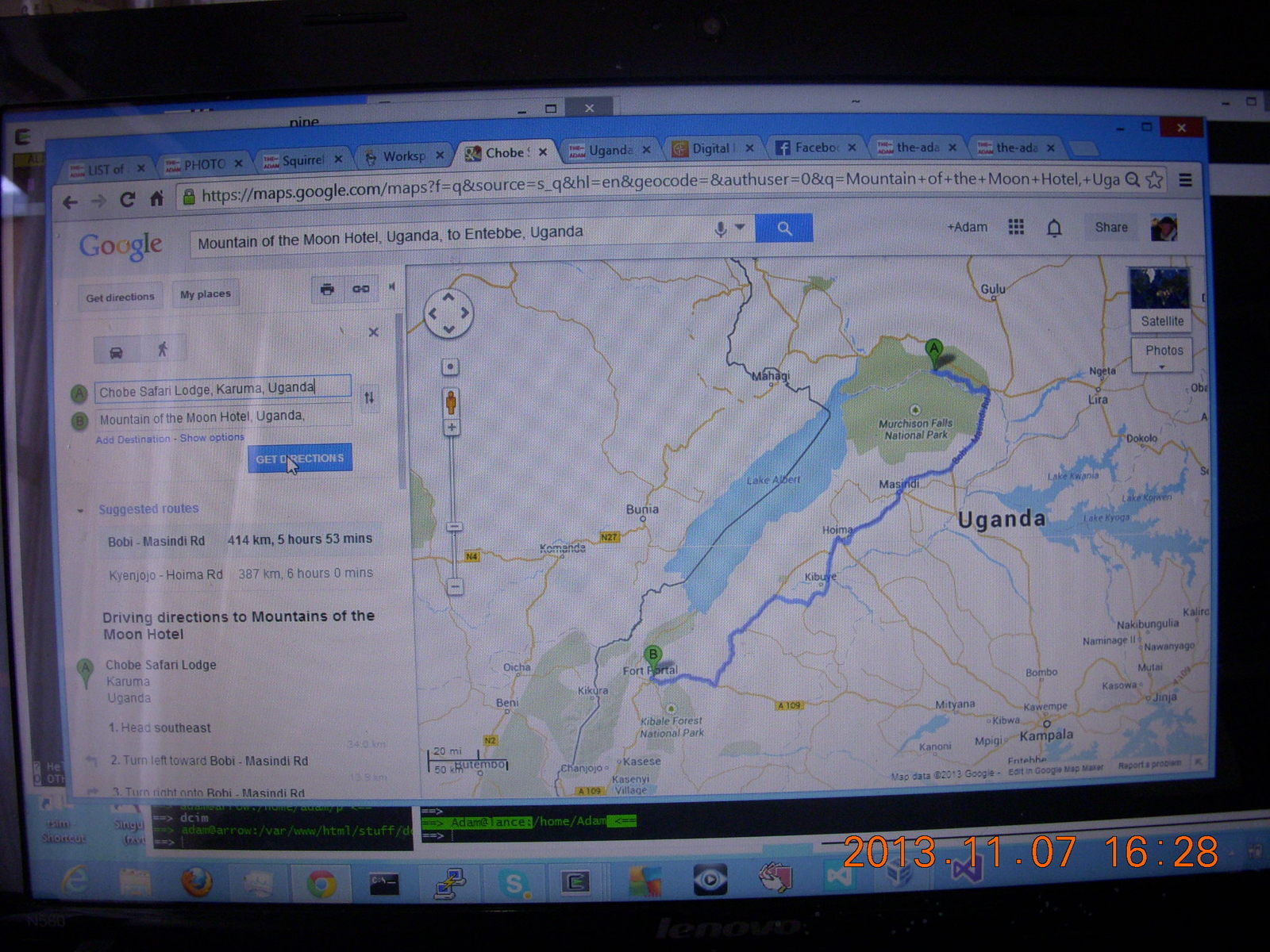Screen dimensions: 1270x952
Task: Open the My places tab
Action: [205, 294]
